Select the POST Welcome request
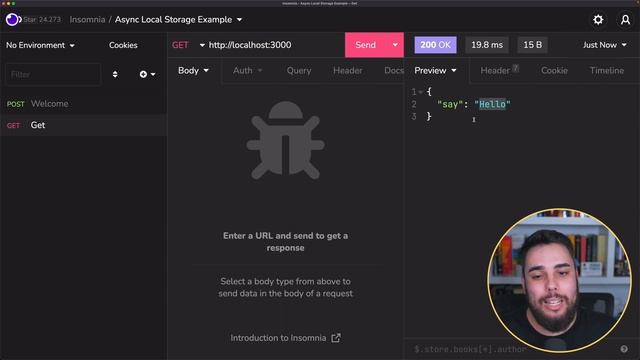 coord(83,104)
